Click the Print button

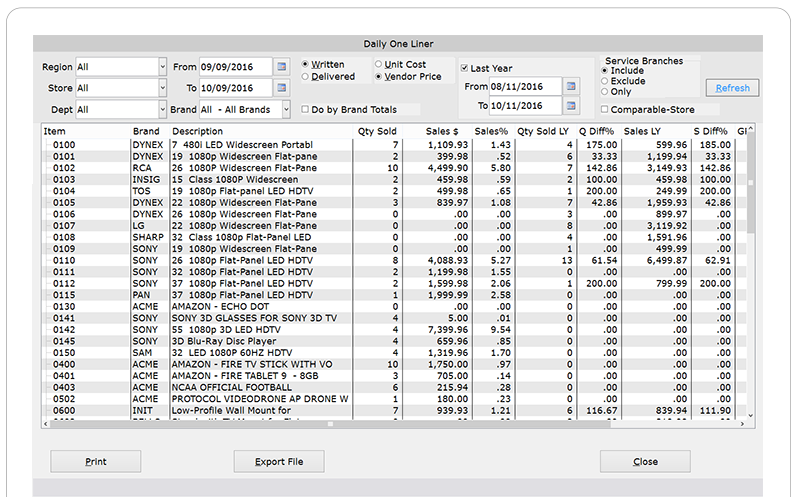[x=95, y=461]
